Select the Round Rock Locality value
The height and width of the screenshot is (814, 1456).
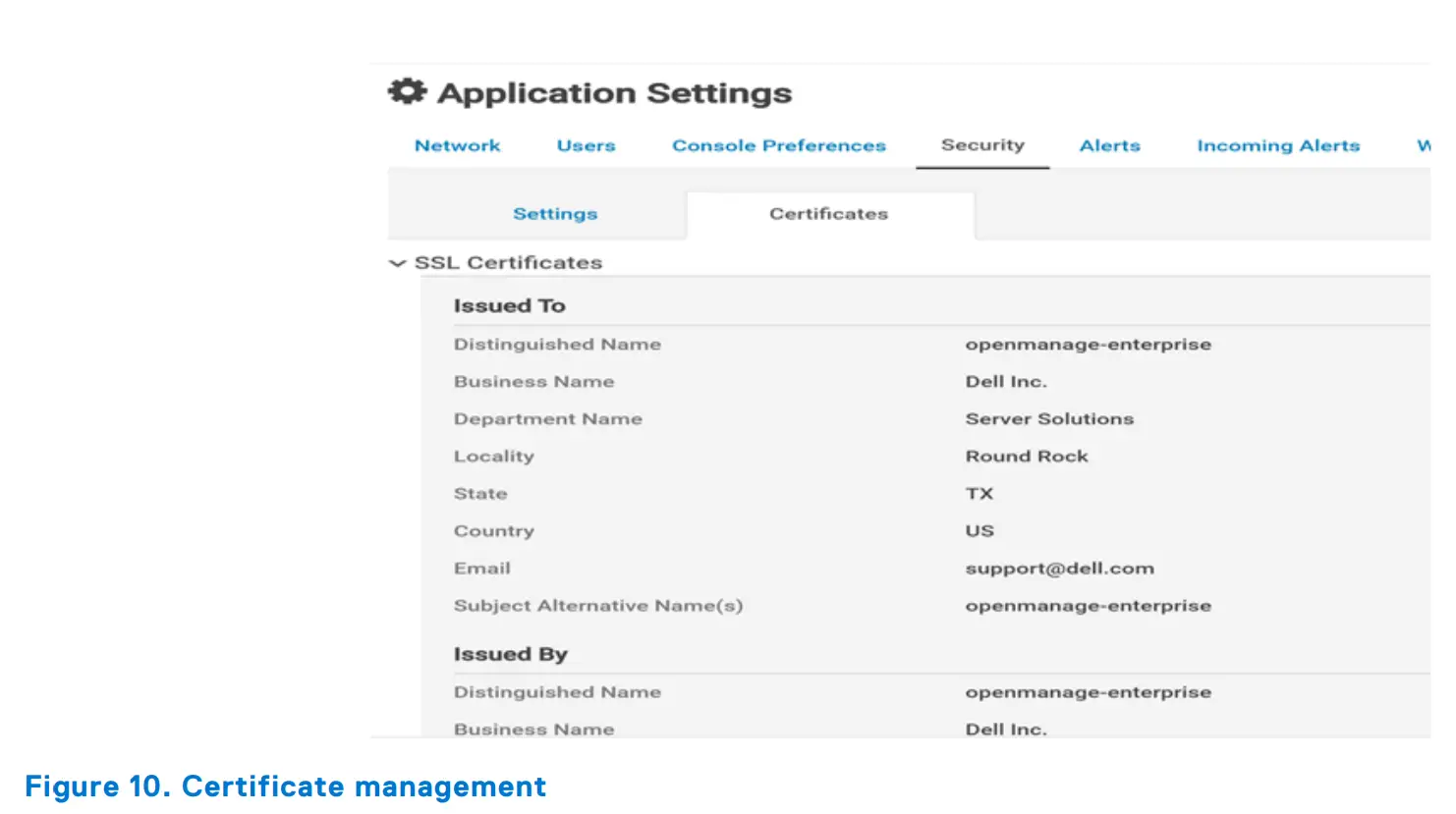[1026, 456]
